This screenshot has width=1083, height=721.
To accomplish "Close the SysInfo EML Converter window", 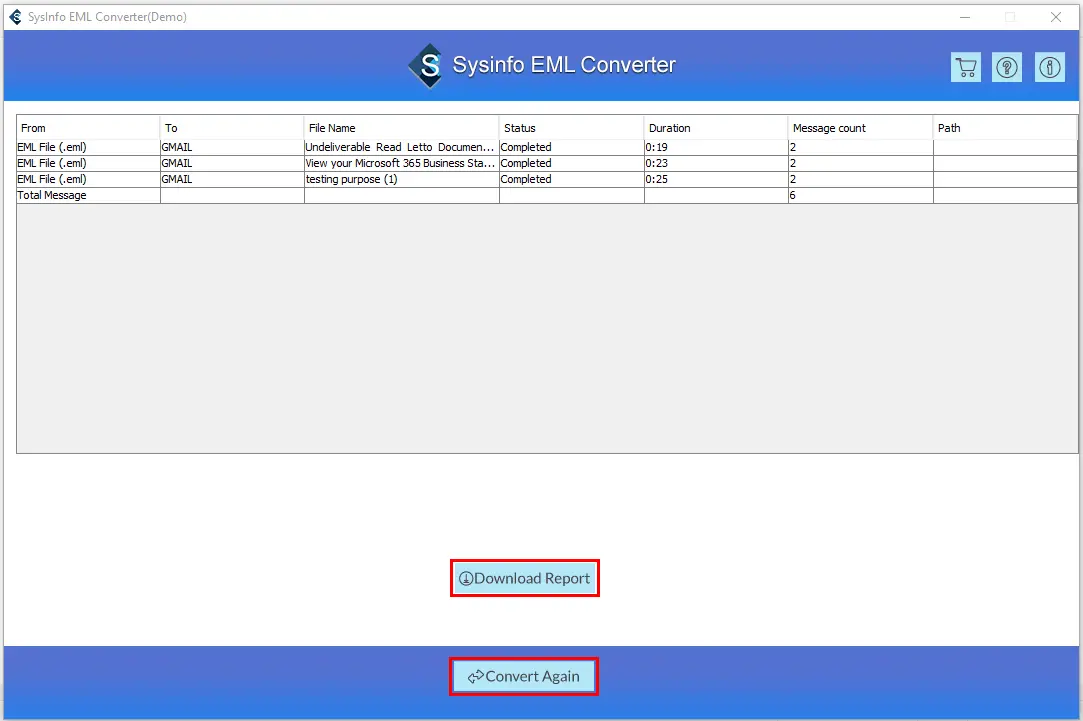I will pyautogui.click(x=1055, y=17).
